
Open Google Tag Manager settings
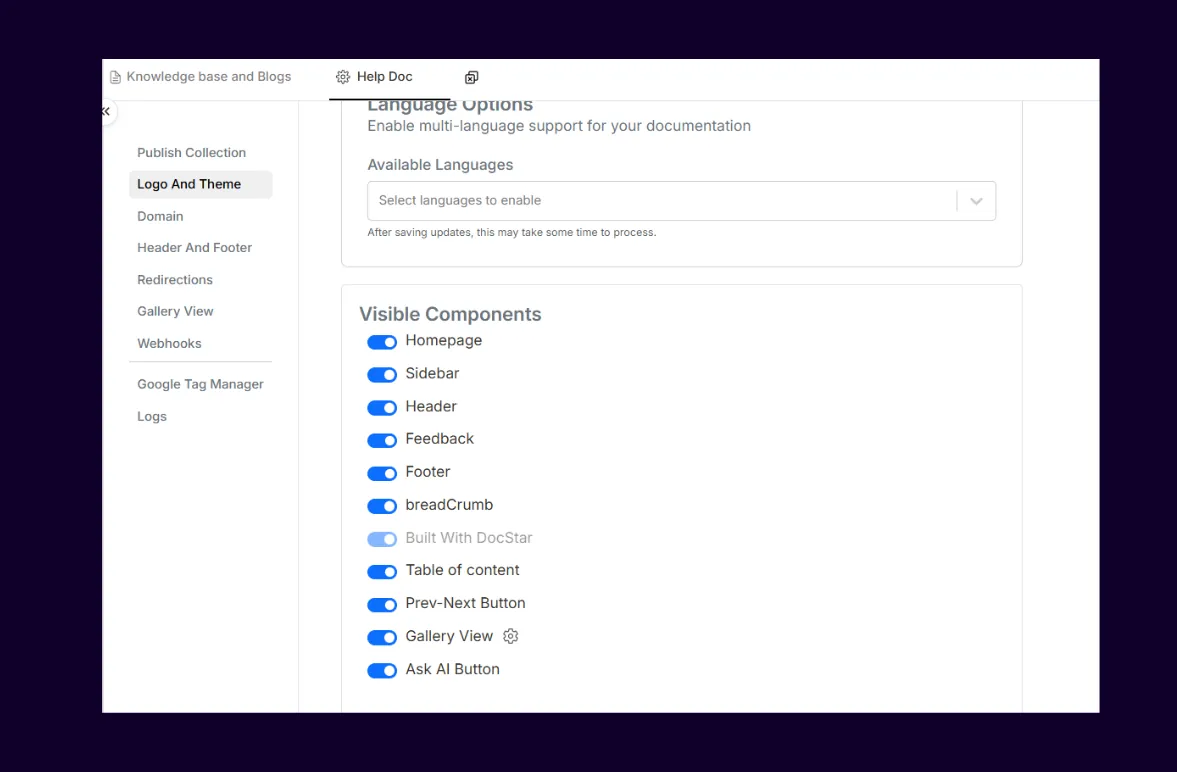[200, 384]
